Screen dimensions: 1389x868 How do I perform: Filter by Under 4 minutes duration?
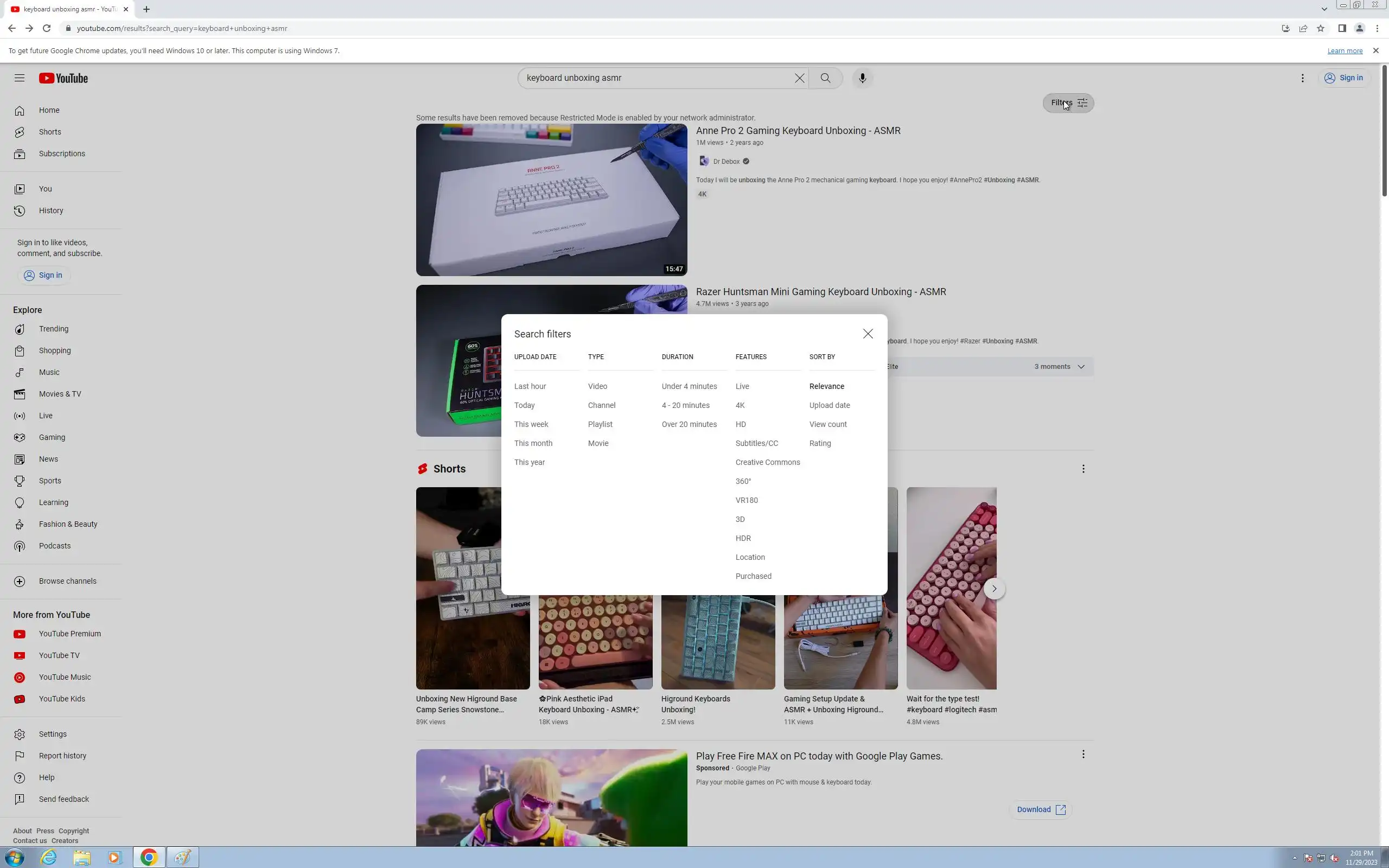(689, 386)
